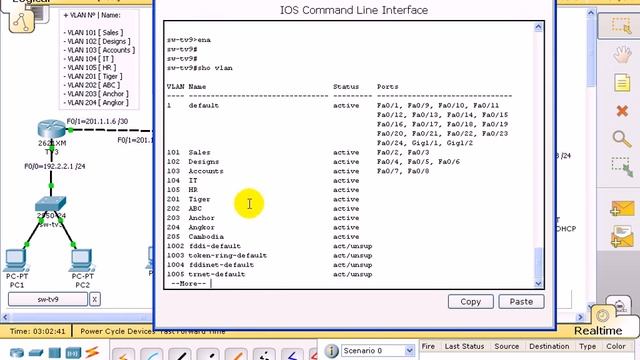Screen dimensions: 640x360
Task: Click the 2950-24 switch device
Action: click(x=51, y=204)
